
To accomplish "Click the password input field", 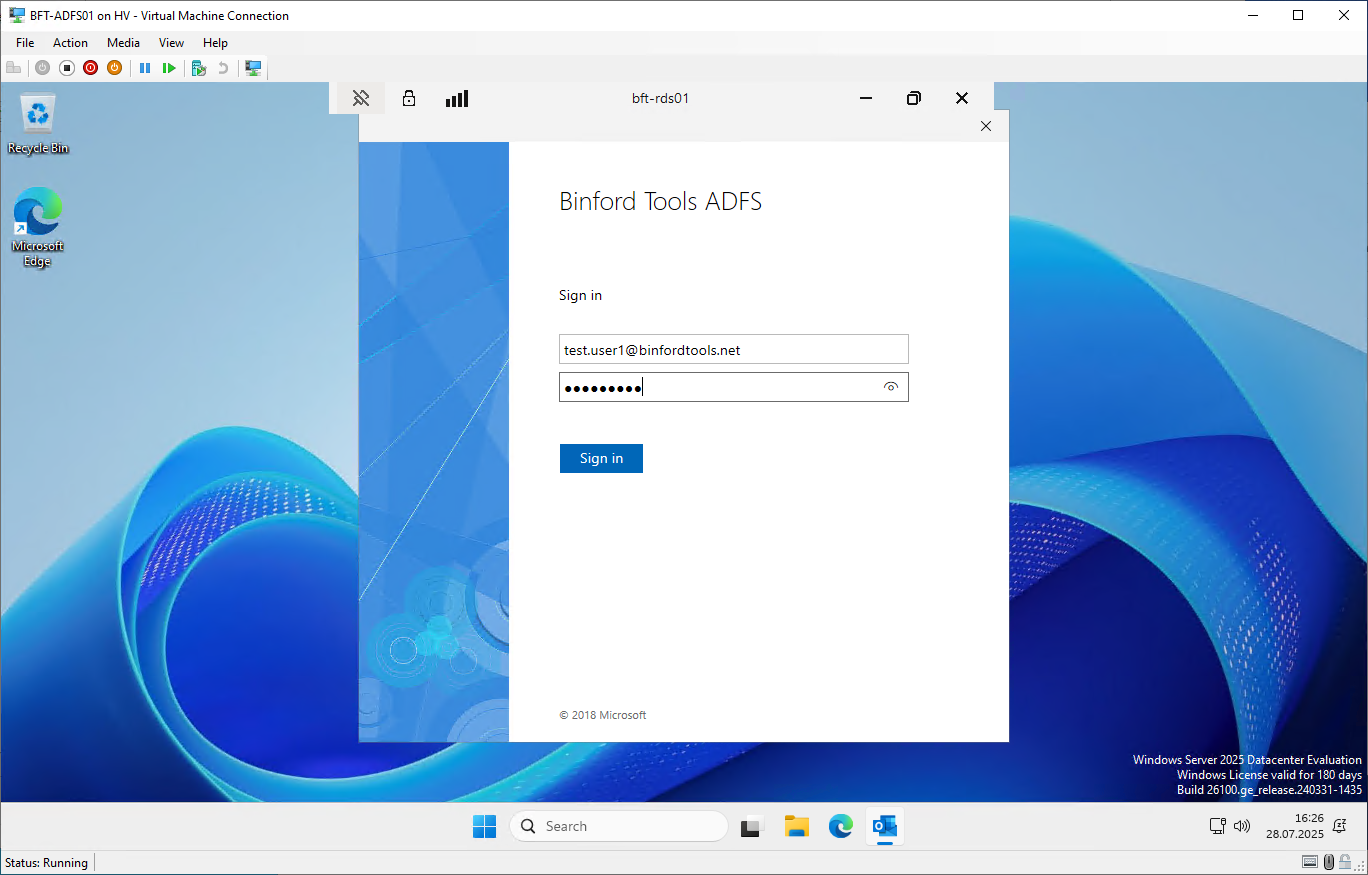I will (x=734, y=387).
